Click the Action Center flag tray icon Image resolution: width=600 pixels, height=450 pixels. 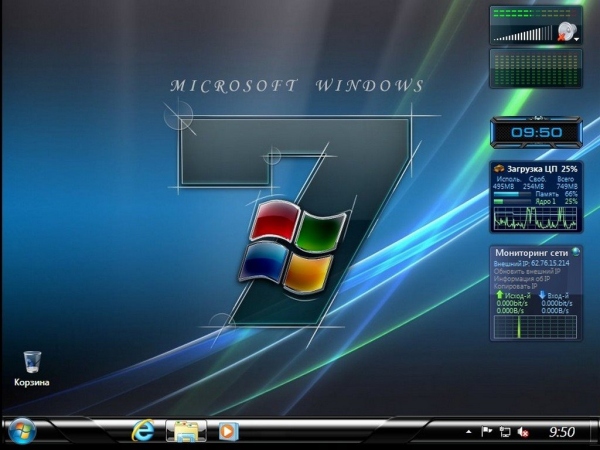coord(487,432)
